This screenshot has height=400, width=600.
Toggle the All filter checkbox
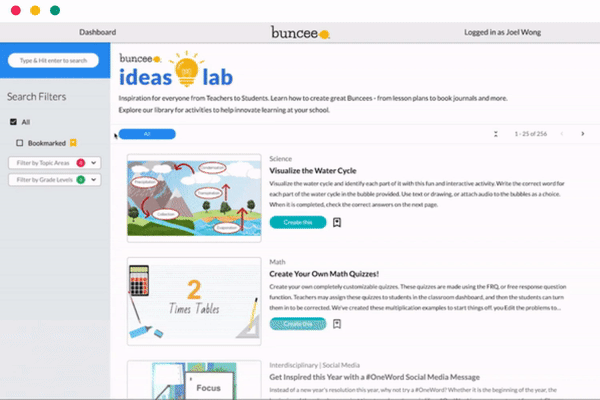click(x=13, y=122)
